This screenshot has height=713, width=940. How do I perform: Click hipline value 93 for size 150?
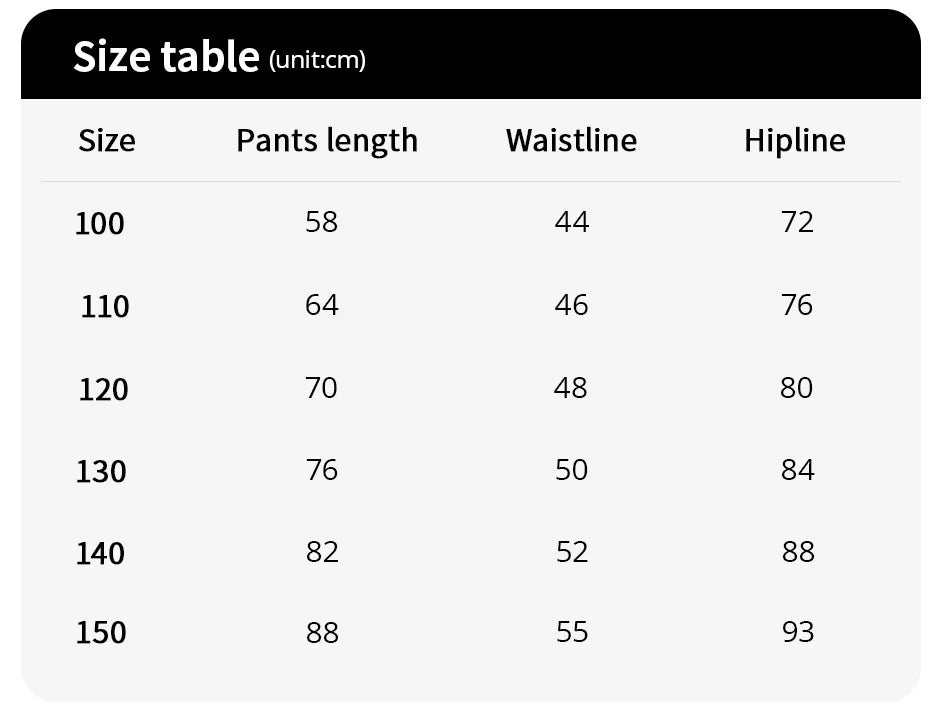pos(798,632)
